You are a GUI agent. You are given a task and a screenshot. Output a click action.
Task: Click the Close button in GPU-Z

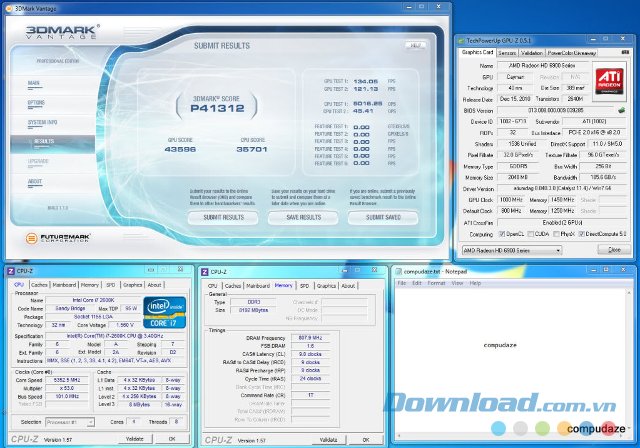coord(614,250)
